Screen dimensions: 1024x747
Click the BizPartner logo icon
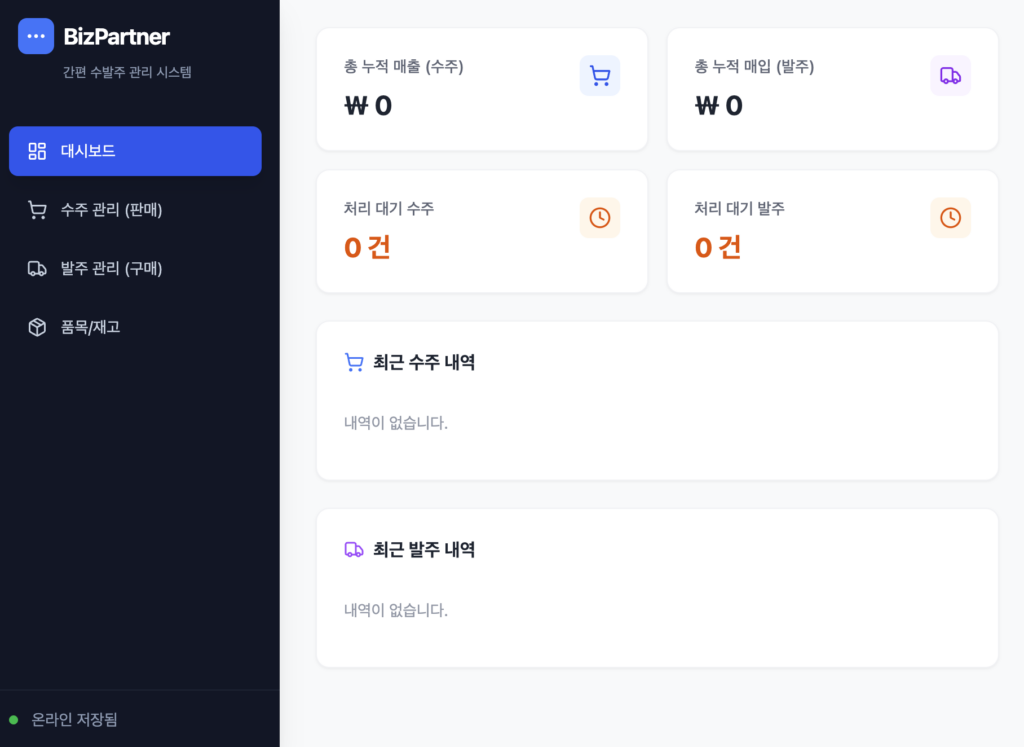(x=36, y=36)
